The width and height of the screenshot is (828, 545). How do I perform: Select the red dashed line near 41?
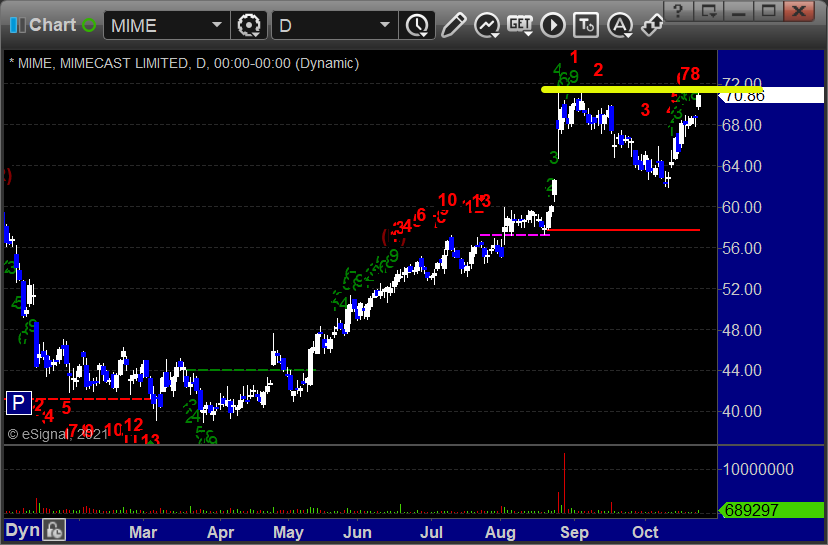point(94,399)
